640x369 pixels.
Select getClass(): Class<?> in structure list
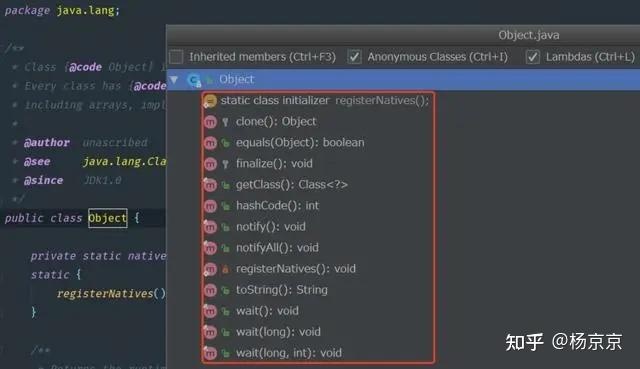click(292, 185)
